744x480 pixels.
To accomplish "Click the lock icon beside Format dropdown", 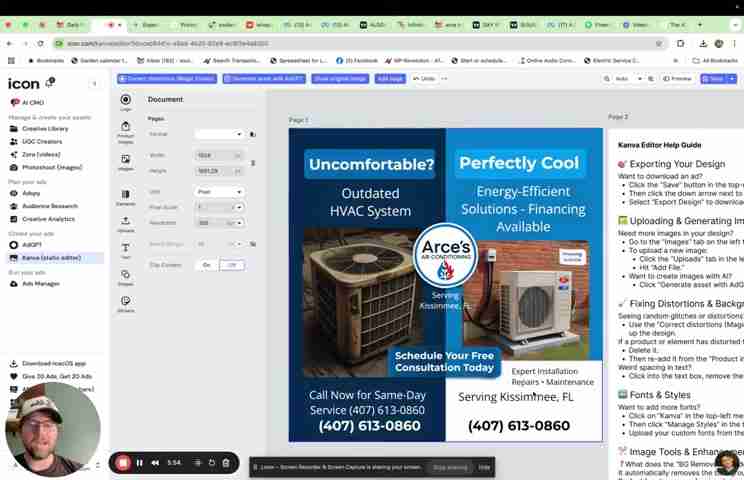I will pyautogui.click(x=253, y=134).
